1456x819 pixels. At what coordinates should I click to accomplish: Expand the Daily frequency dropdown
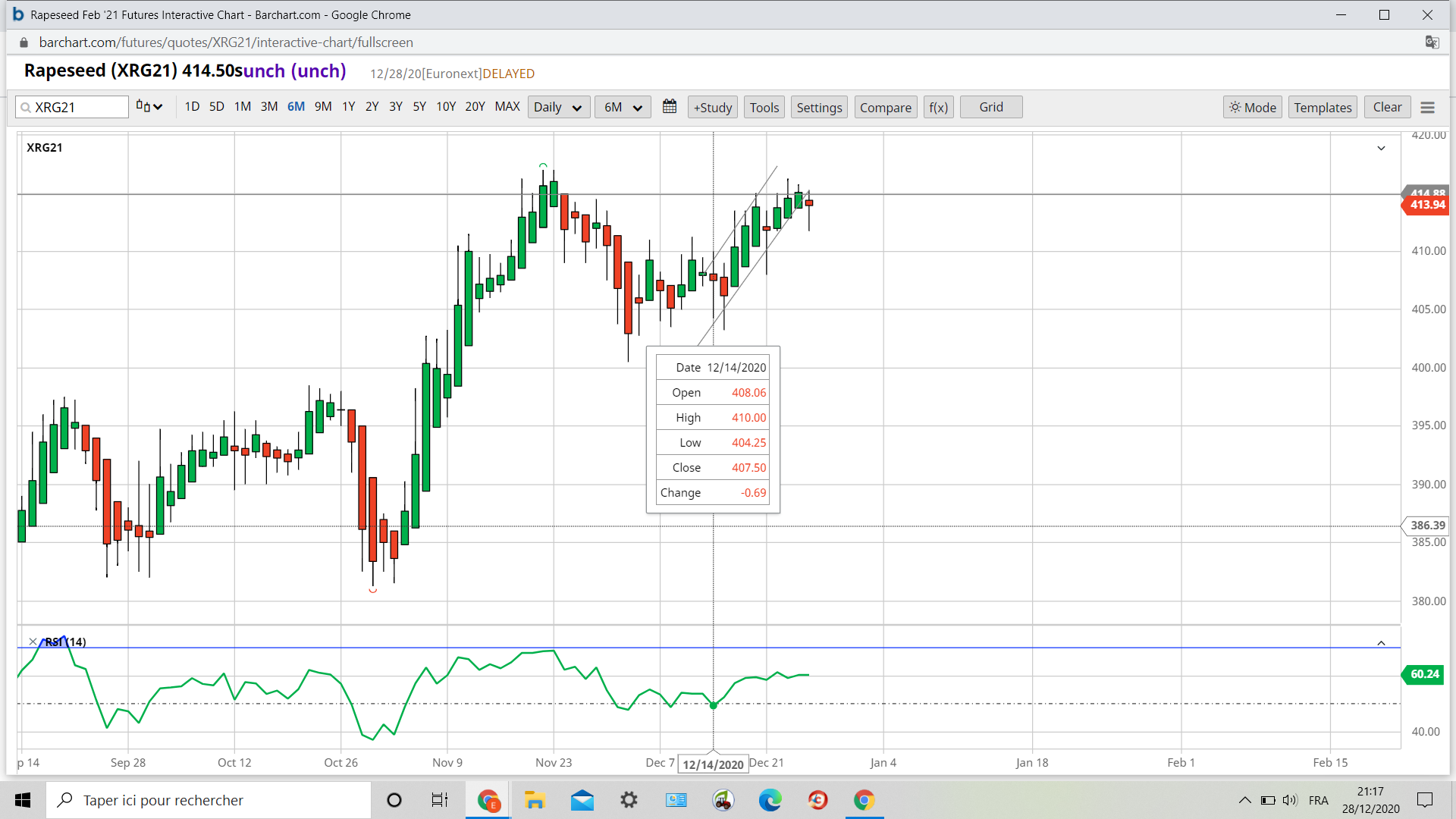tap(558, 108)
